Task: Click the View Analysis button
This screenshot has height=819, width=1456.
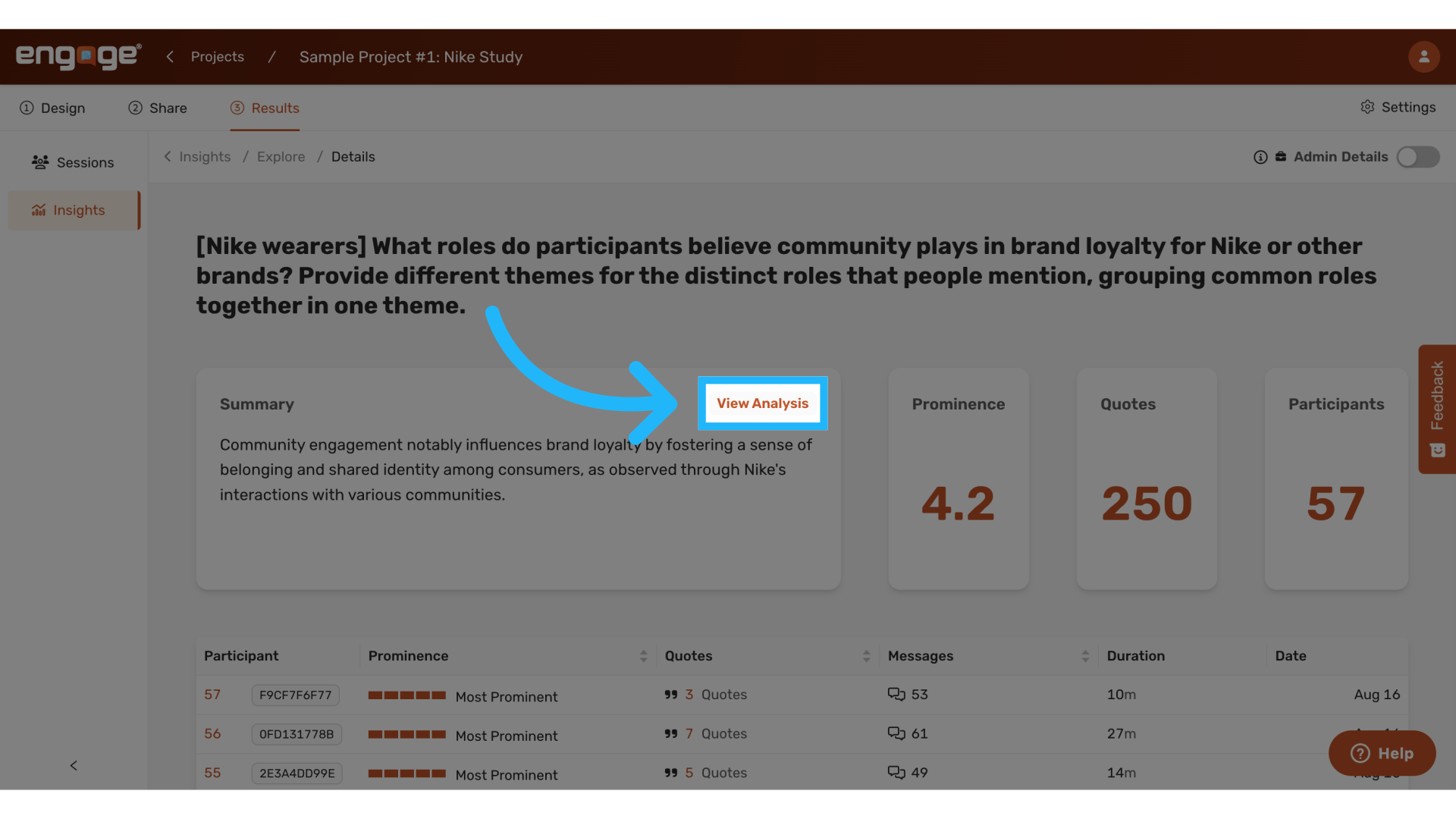Action: click(x=762, y=403)
